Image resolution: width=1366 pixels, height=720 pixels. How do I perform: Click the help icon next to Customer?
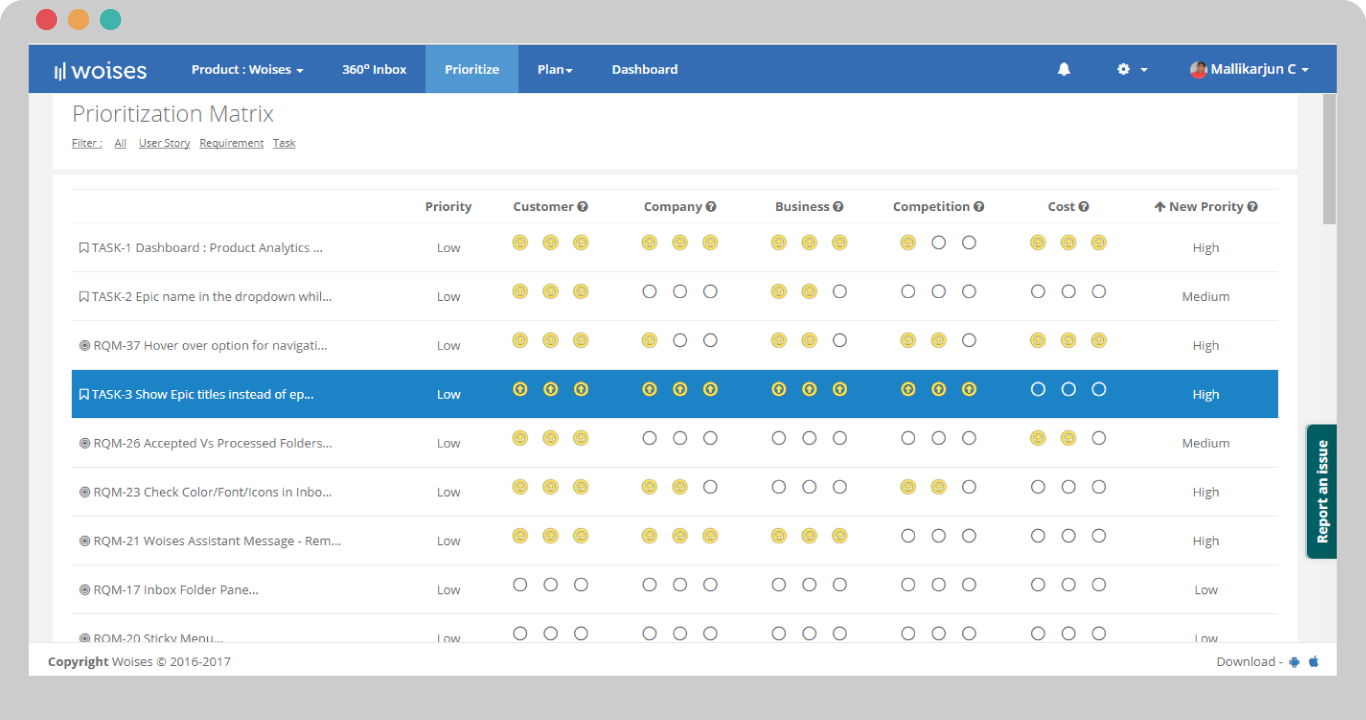[x=583, y=207]
